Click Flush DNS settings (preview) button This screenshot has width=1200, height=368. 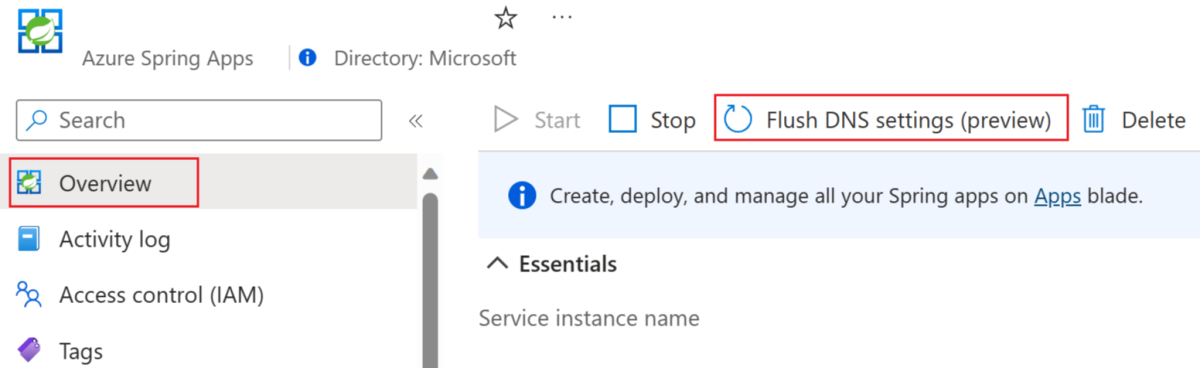click(x=891, y=120)
